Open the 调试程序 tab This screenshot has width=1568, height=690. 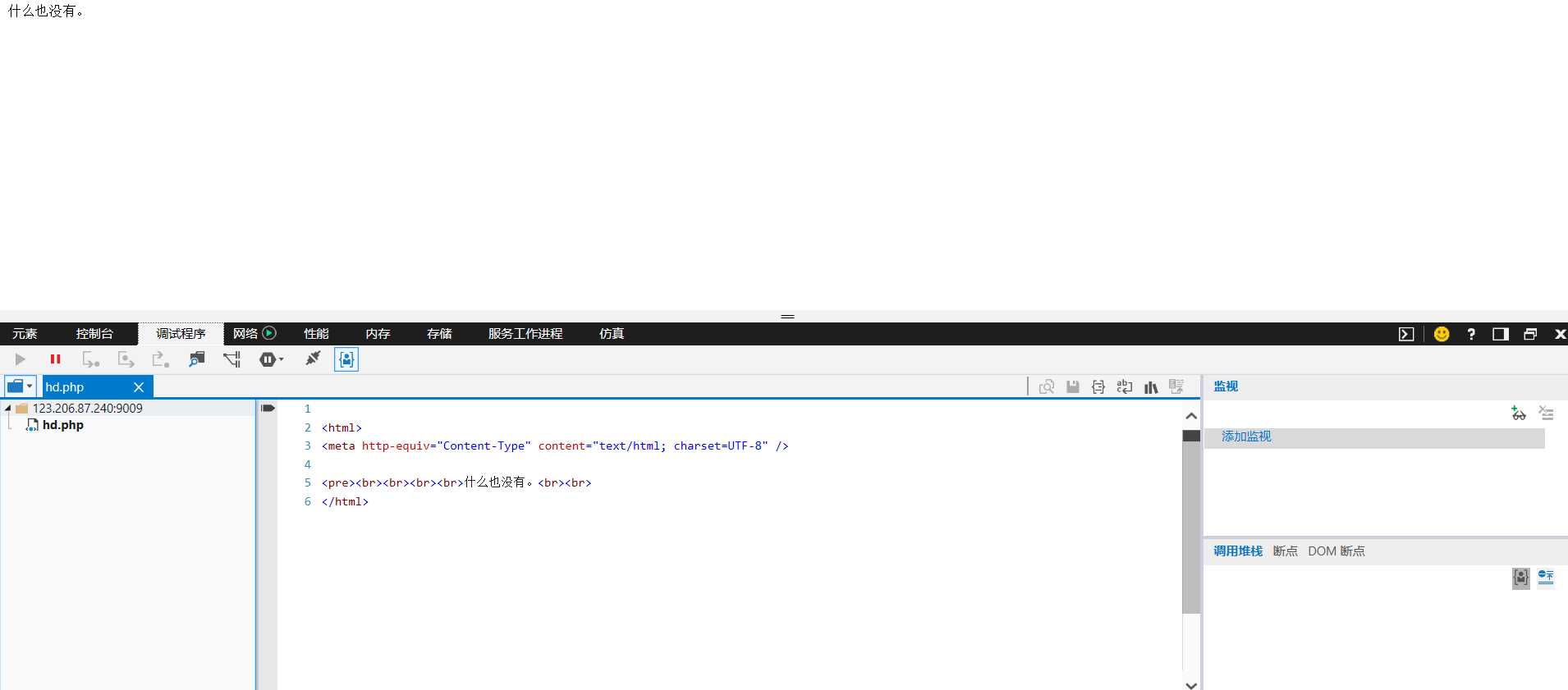(x=181, y=334)
